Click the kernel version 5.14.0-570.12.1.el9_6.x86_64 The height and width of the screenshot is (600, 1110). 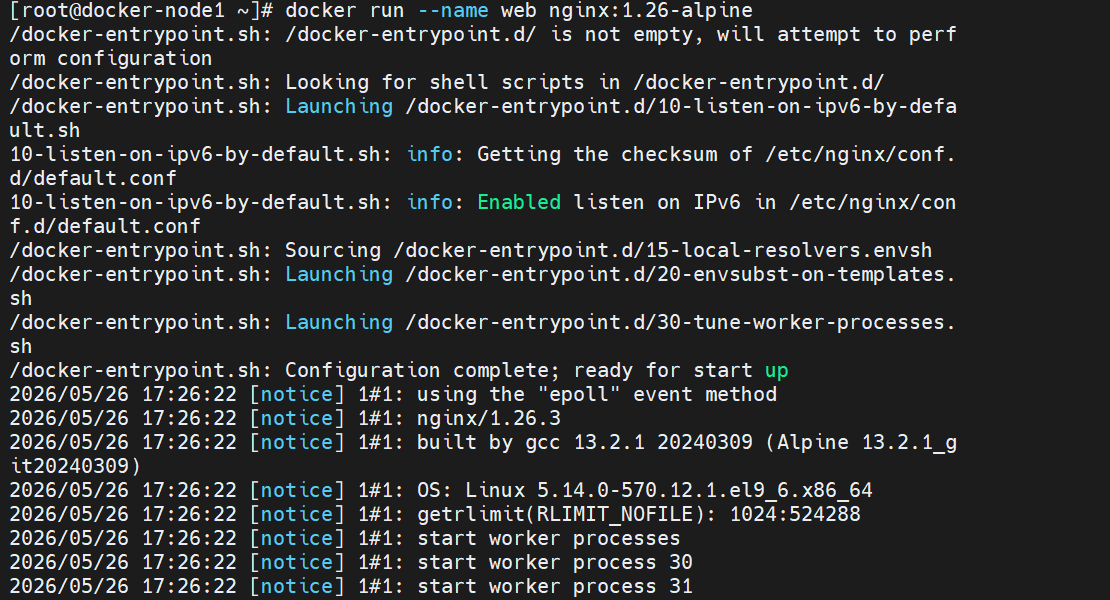704,490
